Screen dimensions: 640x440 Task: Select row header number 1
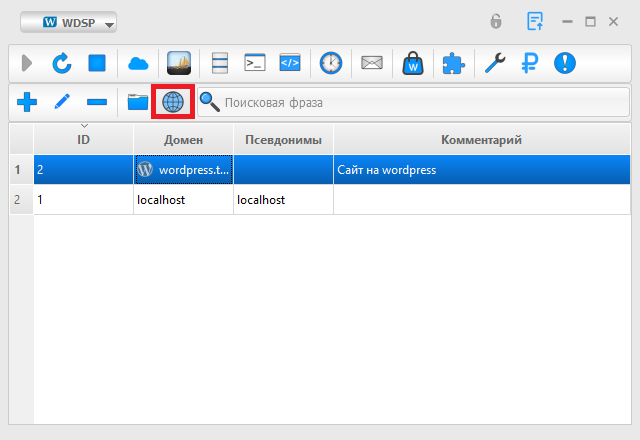tap(22, 169)
